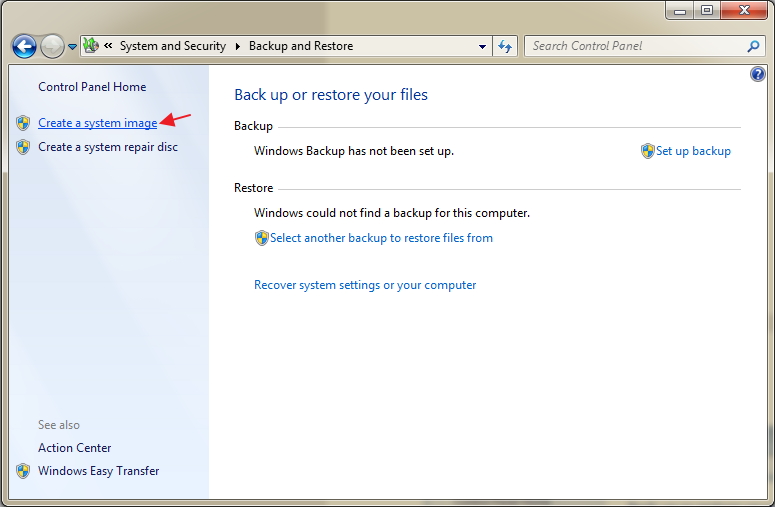Click the Set up backup link
The image size is (775, 507).
693,151
